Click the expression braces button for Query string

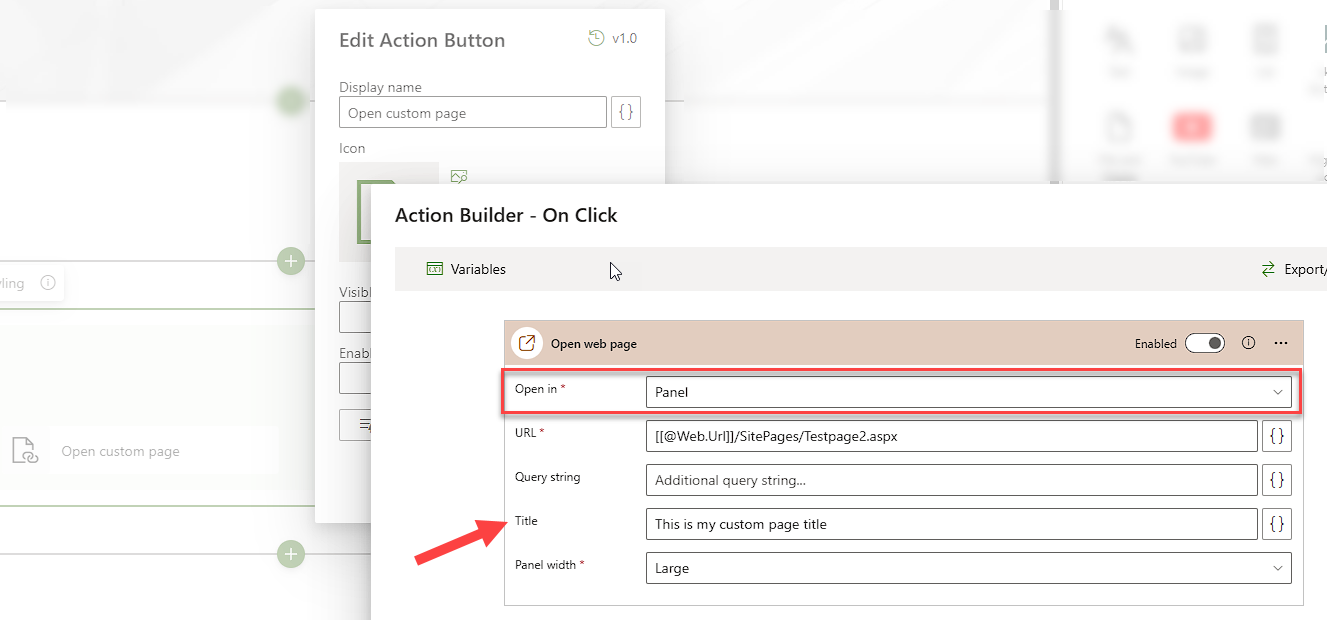tap(1277, 480)
